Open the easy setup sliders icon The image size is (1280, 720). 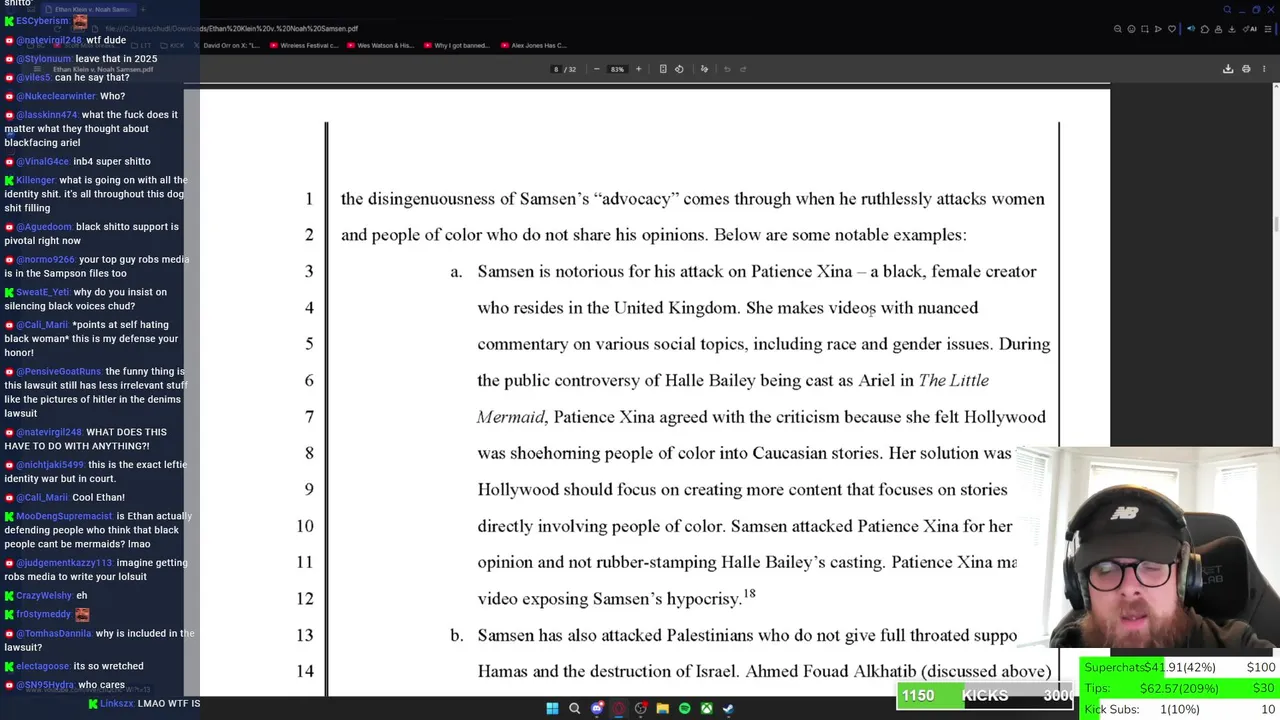(1268, 29)
